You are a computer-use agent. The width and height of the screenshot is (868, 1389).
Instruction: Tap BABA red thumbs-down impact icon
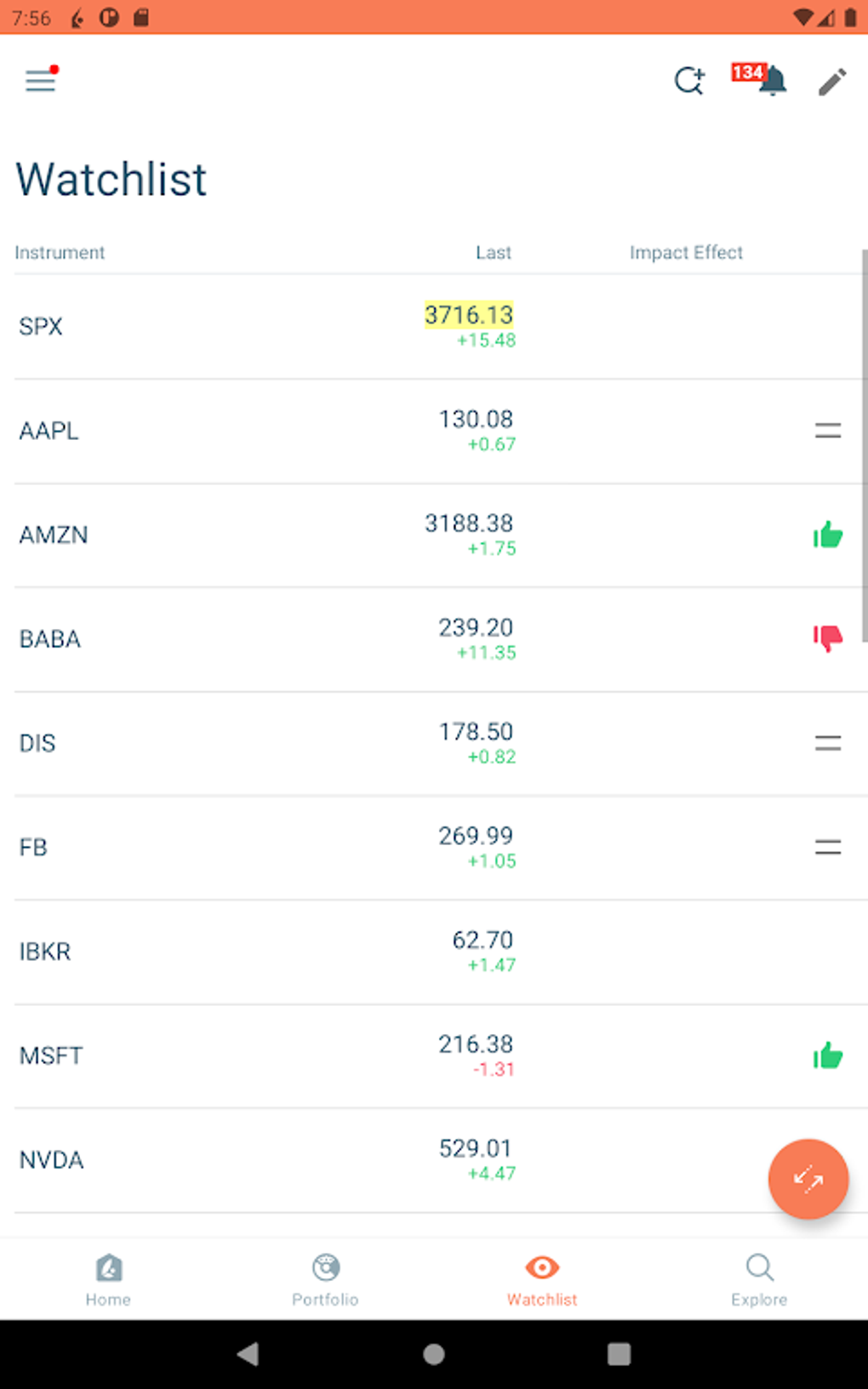click(827, 638)
